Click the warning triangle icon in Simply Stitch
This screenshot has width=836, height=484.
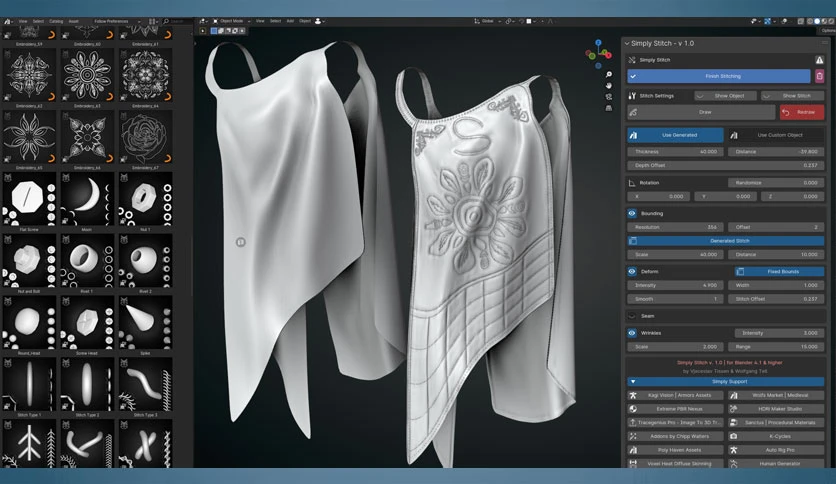click(819, 60)
